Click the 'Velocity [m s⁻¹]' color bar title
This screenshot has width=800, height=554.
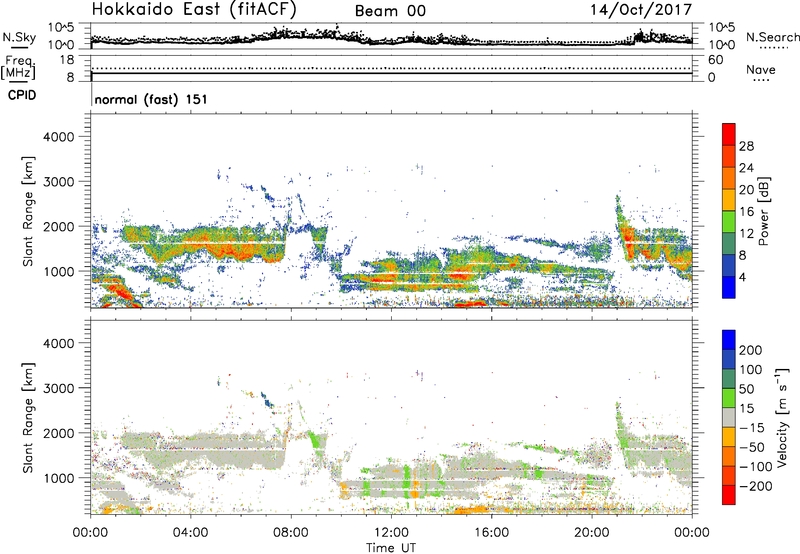click(x=782, y=417)
